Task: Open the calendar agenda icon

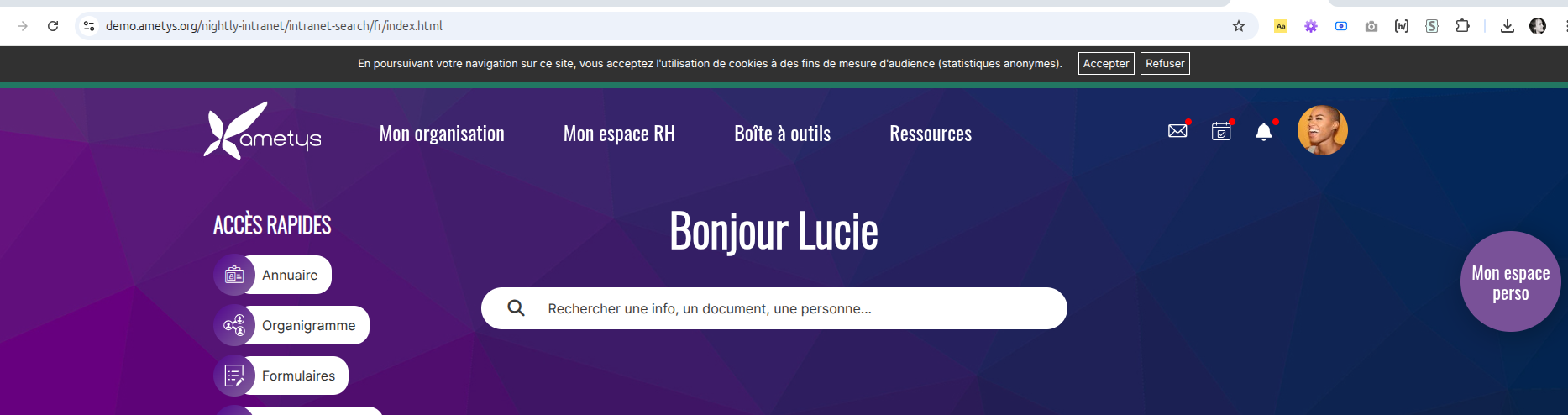Action: coord(1221,131)
